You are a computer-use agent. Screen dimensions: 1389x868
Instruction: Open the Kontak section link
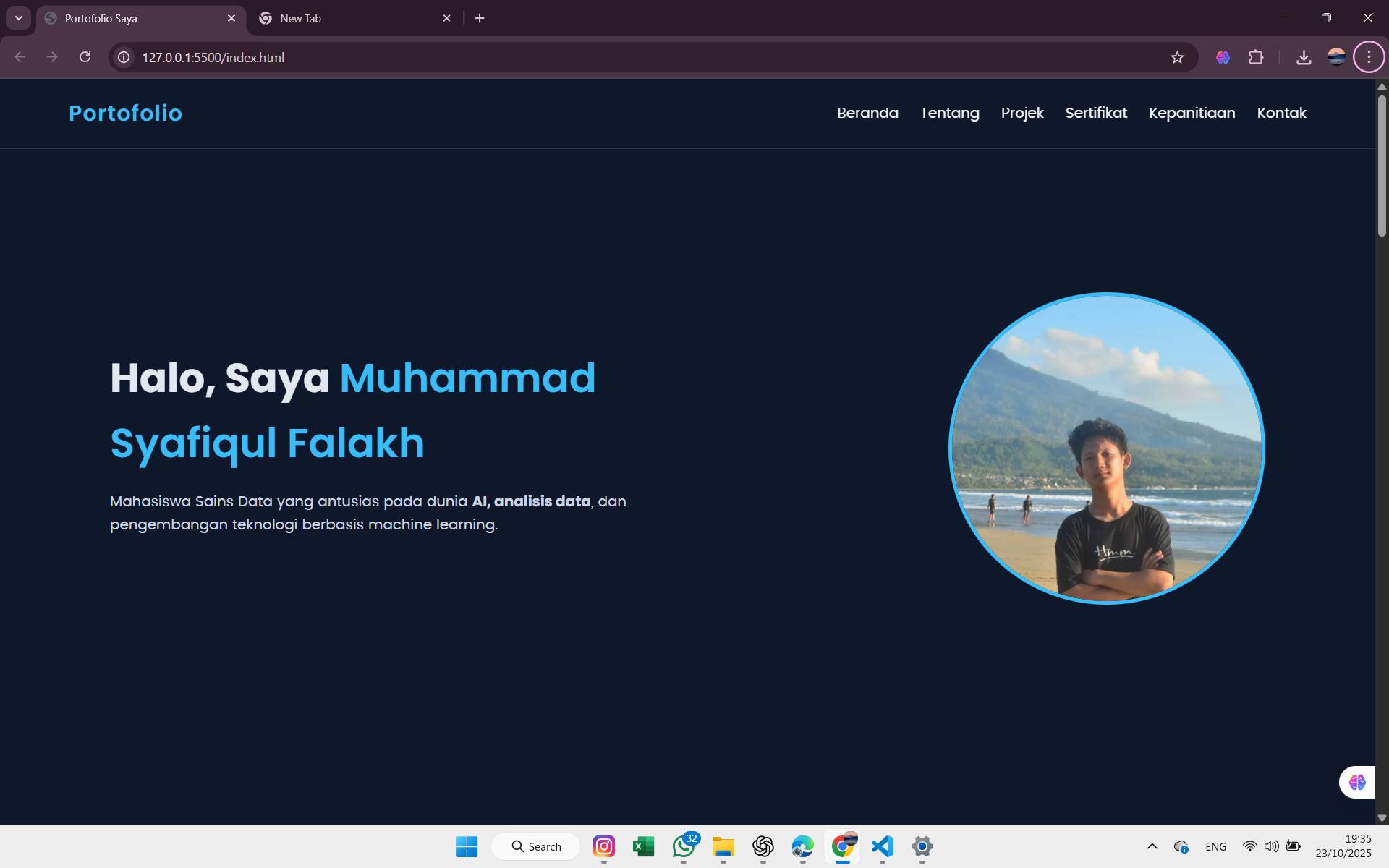pyautogui.click(x=1281, y=113)
